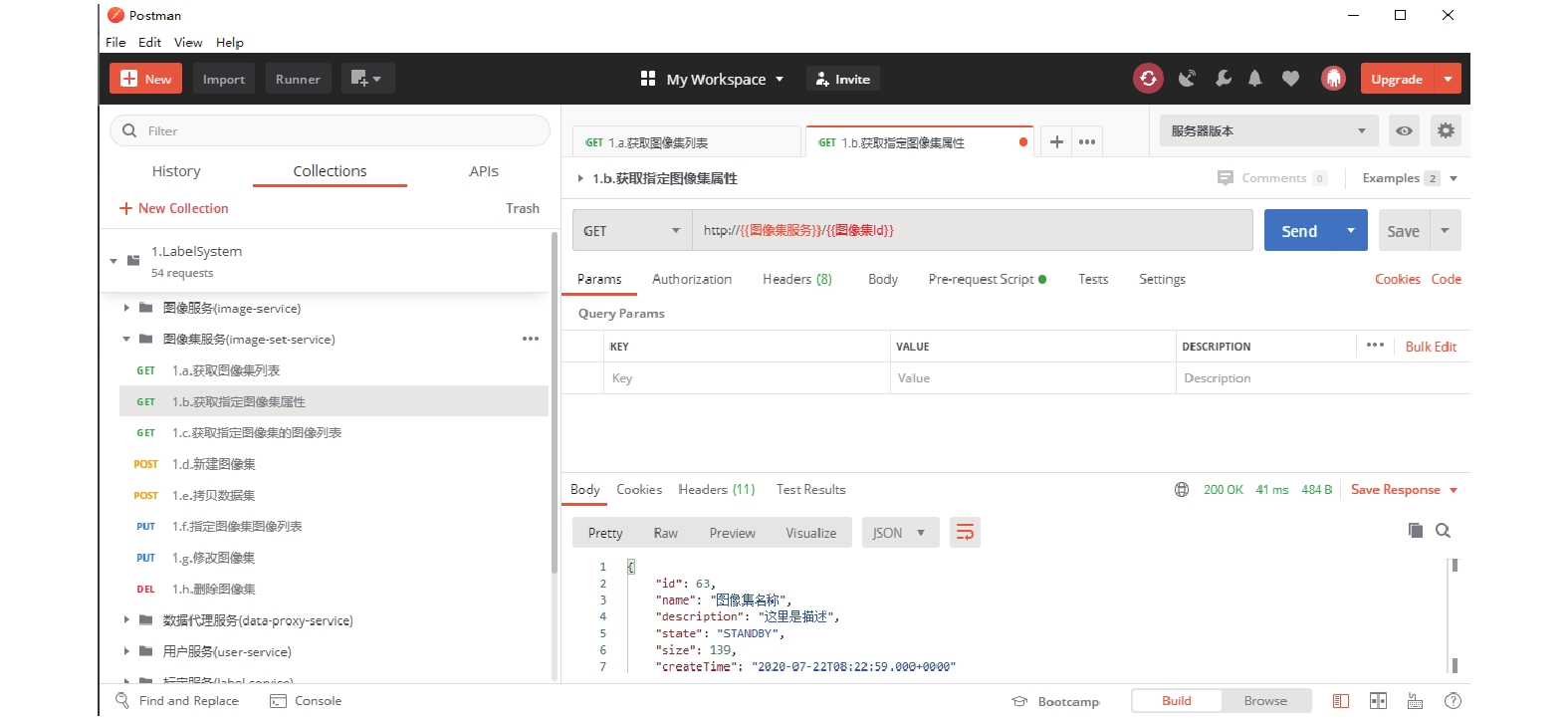Click the Import button
Image resolution: width=1568 pixels, height=719 pixels.
[x=224, y=79]
